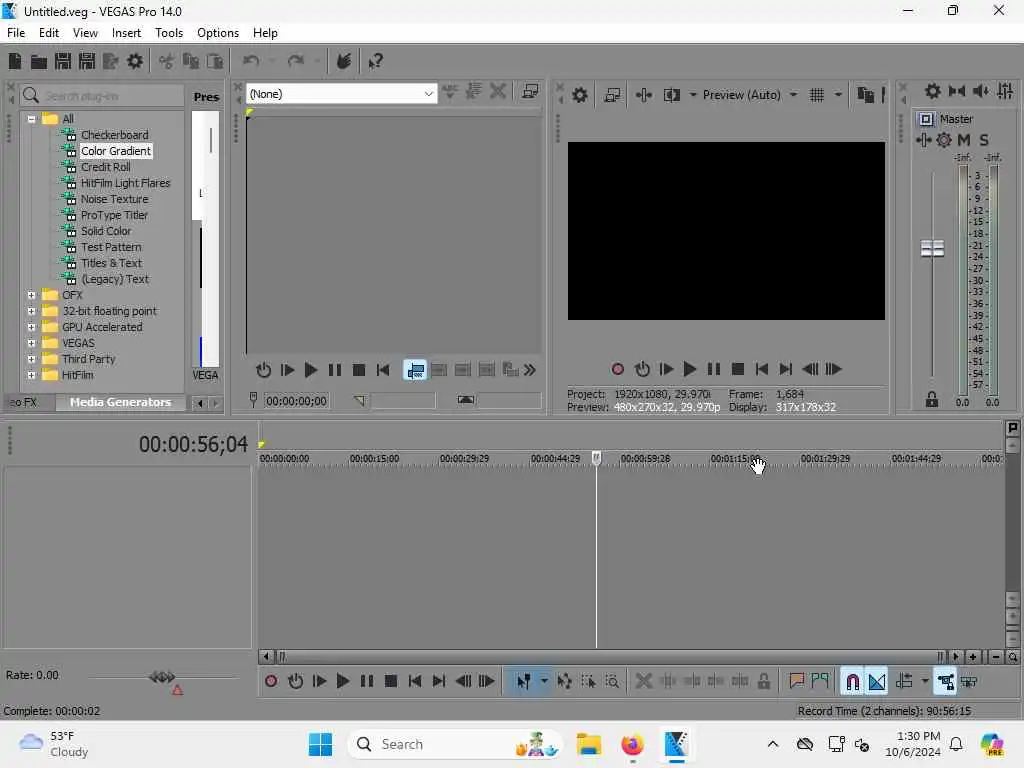Select Noise Texture generator
The height and width of the screenshot is (768, 1024).
[114, 199]
